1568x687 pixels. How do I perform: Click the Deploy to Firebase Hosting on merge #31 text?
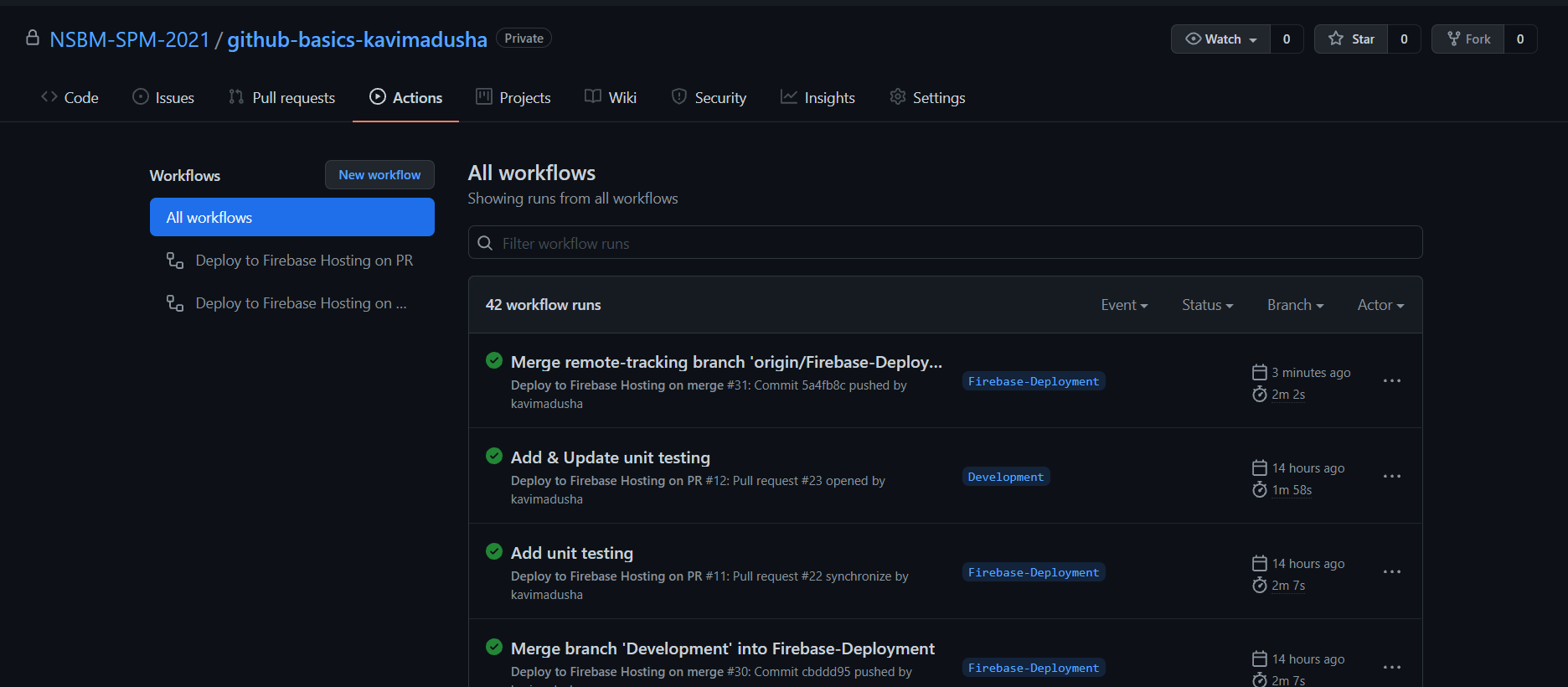tap(630, 385)
